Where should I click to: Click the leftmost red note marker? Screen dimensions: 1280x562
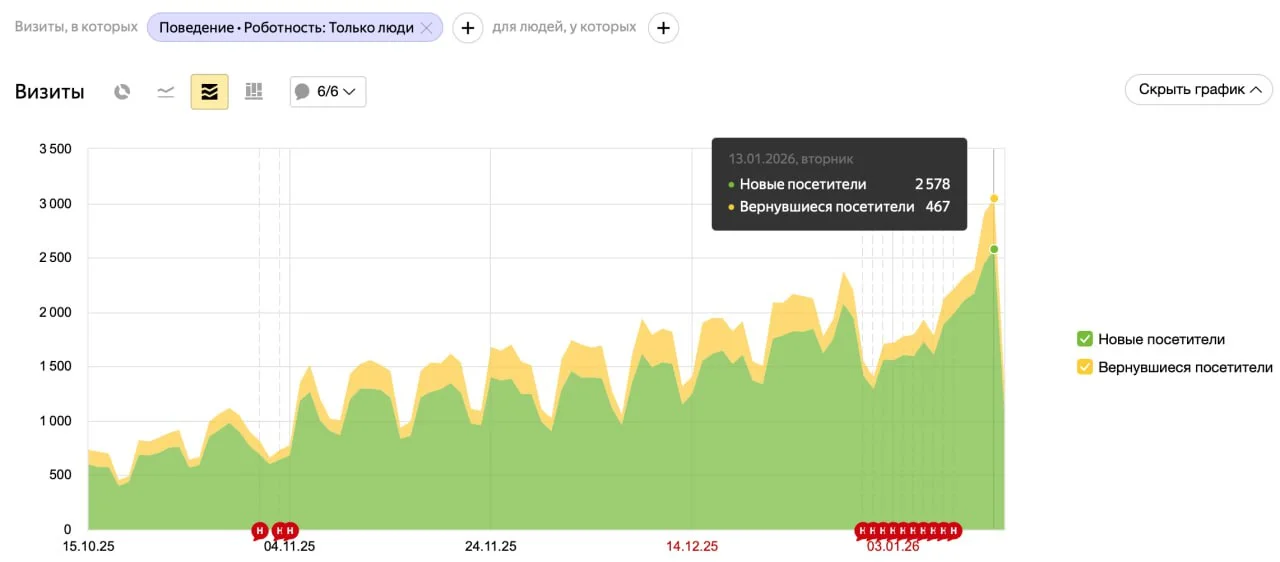coord(260,530)
